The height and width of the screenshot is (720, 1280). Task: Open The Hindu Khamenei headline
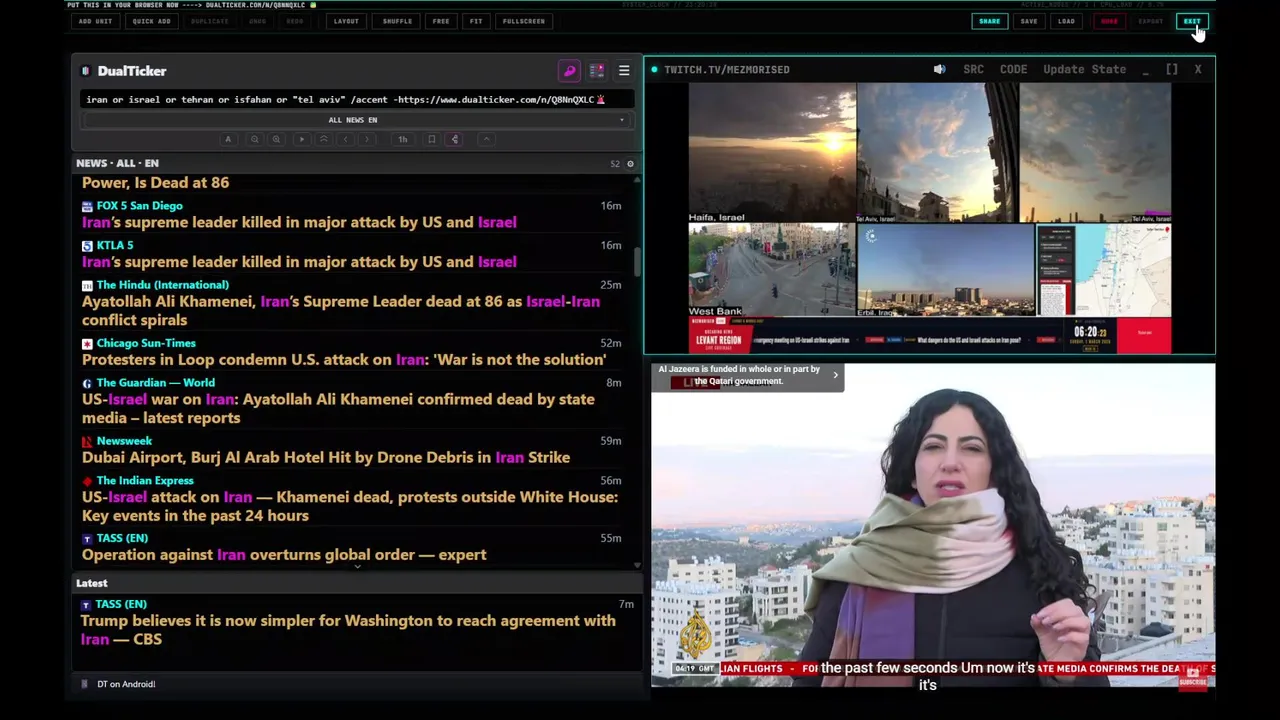tap(341, 311)
